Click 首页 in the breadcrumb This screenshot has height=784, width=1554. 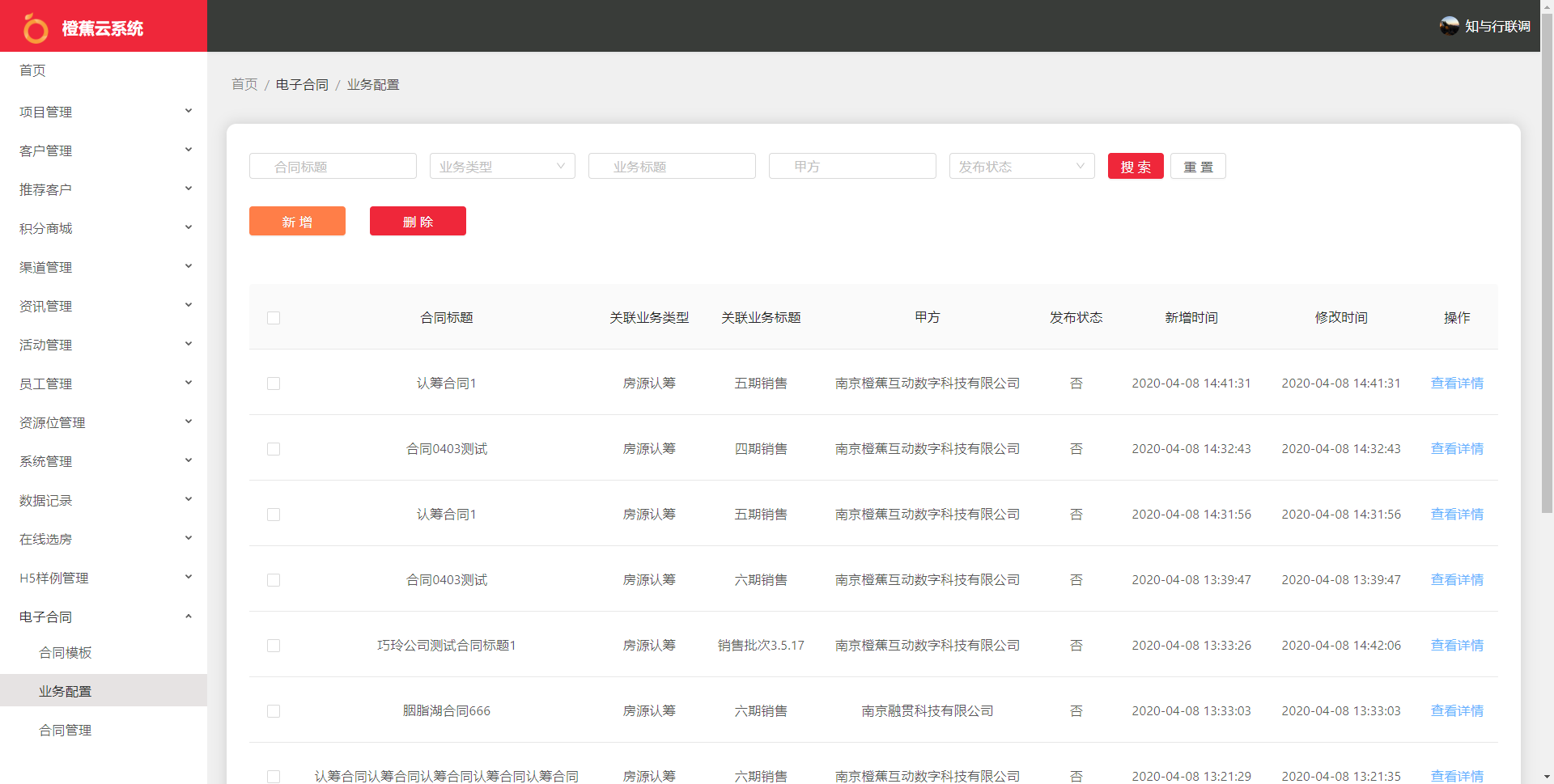(244, 84)
